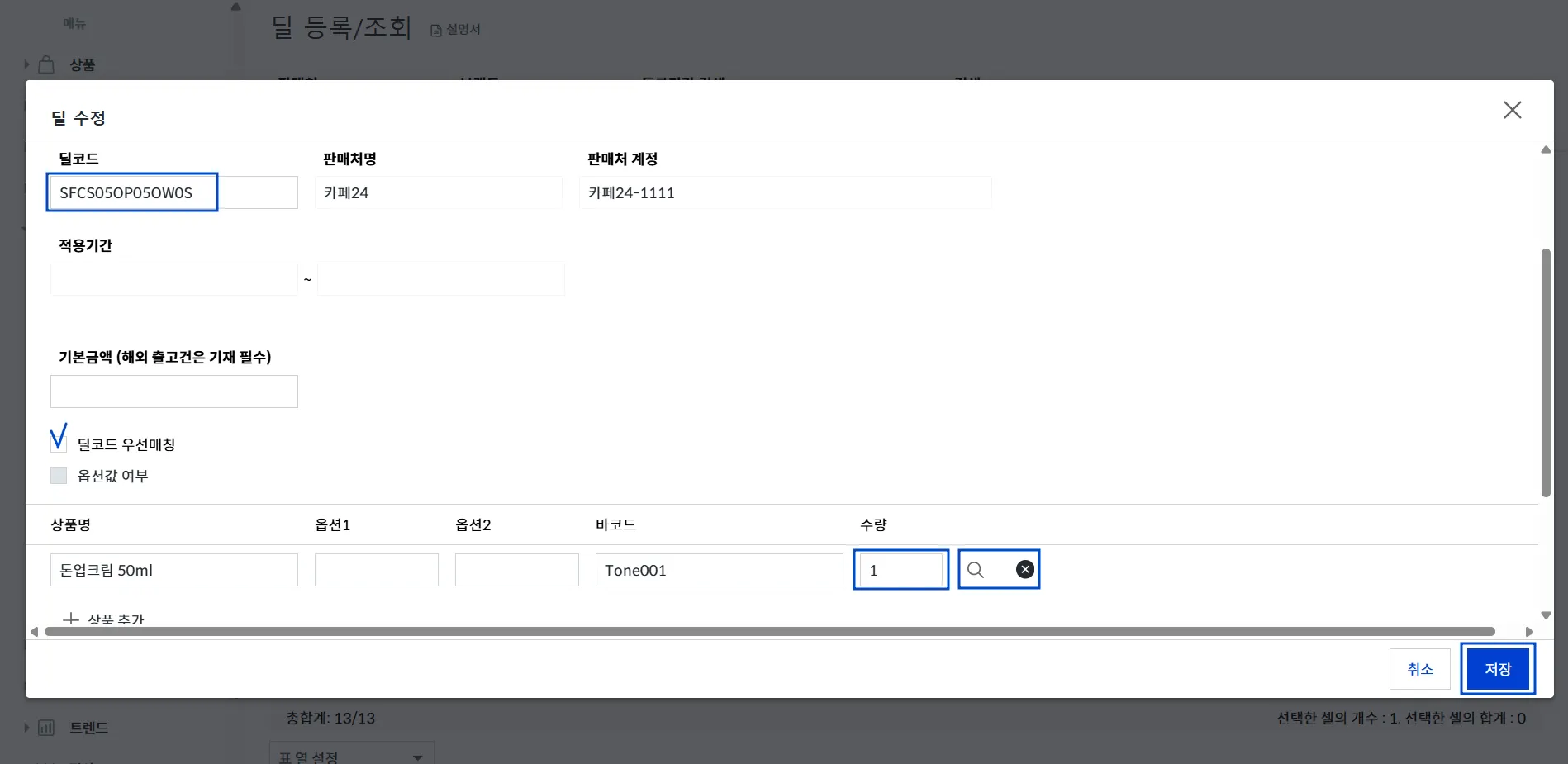This screenshot has height=764, width=1568.
Task: Expand the 트렌드 menu tree arrow
Action: 26,728
